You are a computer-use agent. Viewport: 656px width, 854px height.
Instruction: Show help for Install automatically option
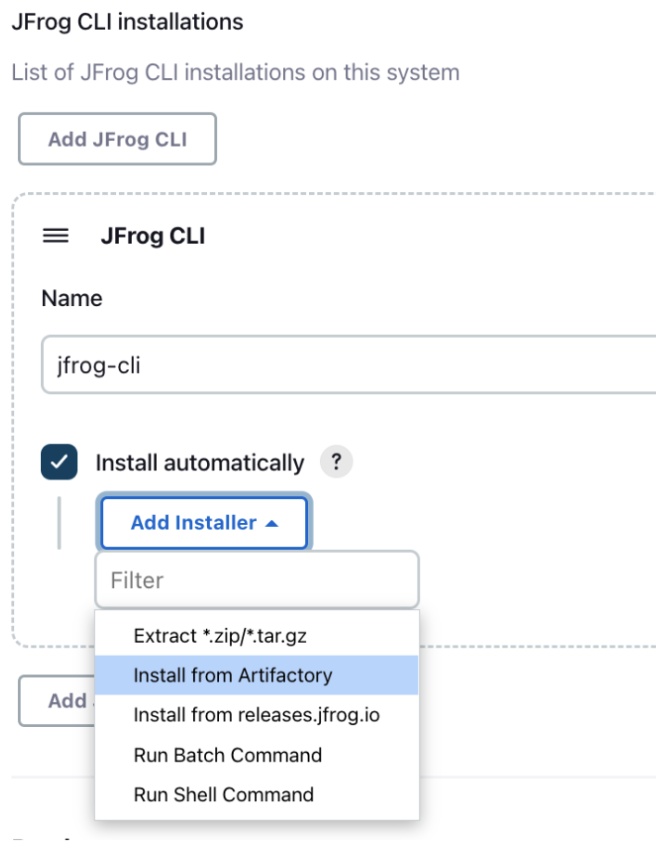[336, 462]
